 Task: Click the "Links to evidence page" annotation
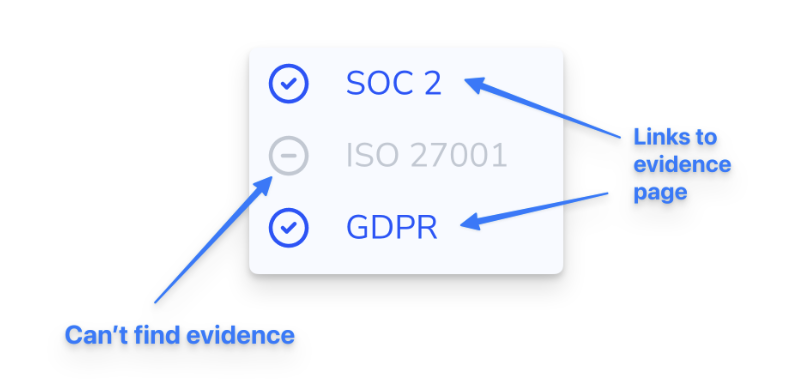click(682, 165)
